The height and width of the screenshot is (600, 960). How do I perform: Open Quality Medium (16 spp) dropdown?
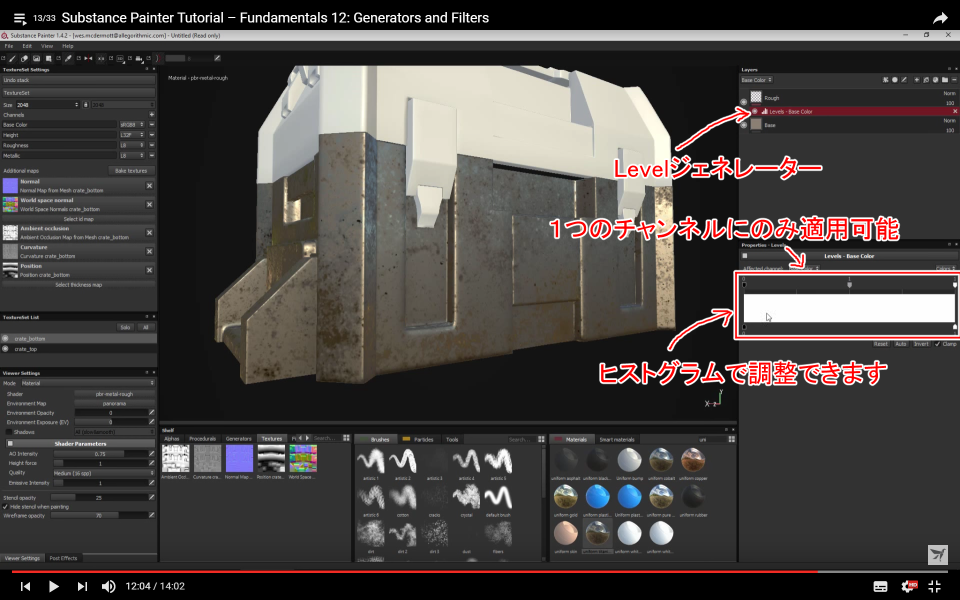(x=103, y=473)
